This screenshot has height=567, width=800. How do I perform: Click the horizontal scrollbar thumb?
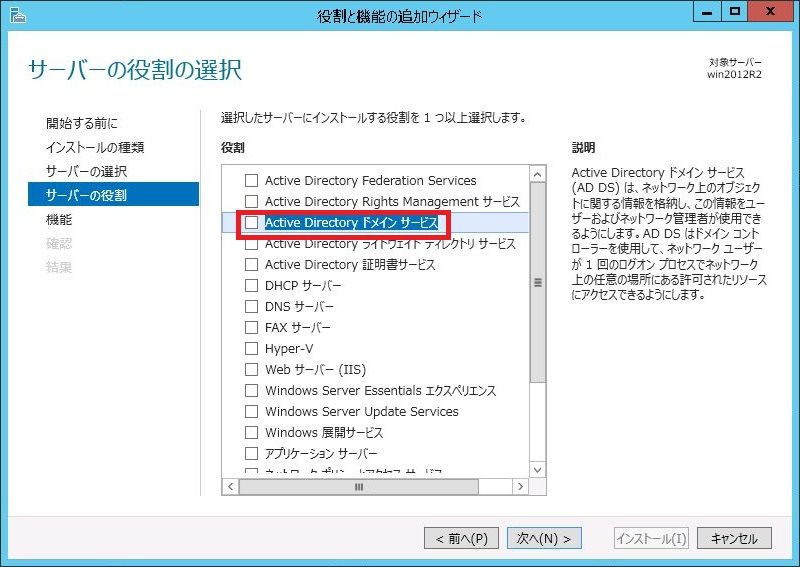pyautogui.click(x=359, y=487)
